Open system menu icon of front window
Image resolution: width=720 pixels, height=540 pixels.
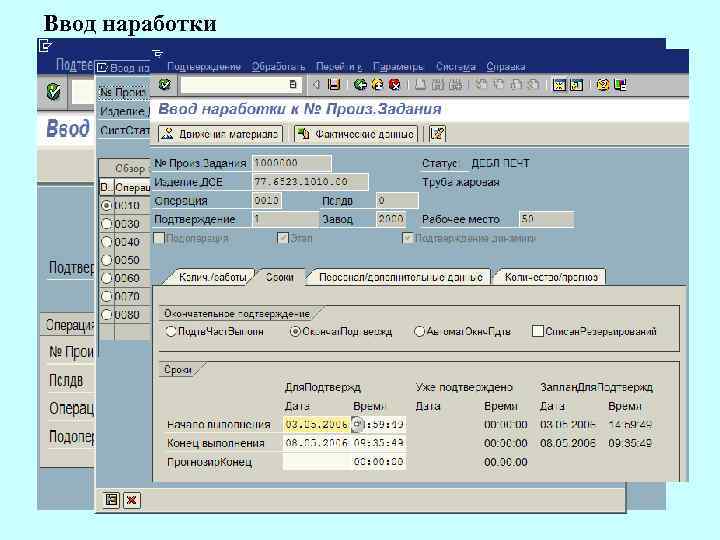tap(158, 53)
